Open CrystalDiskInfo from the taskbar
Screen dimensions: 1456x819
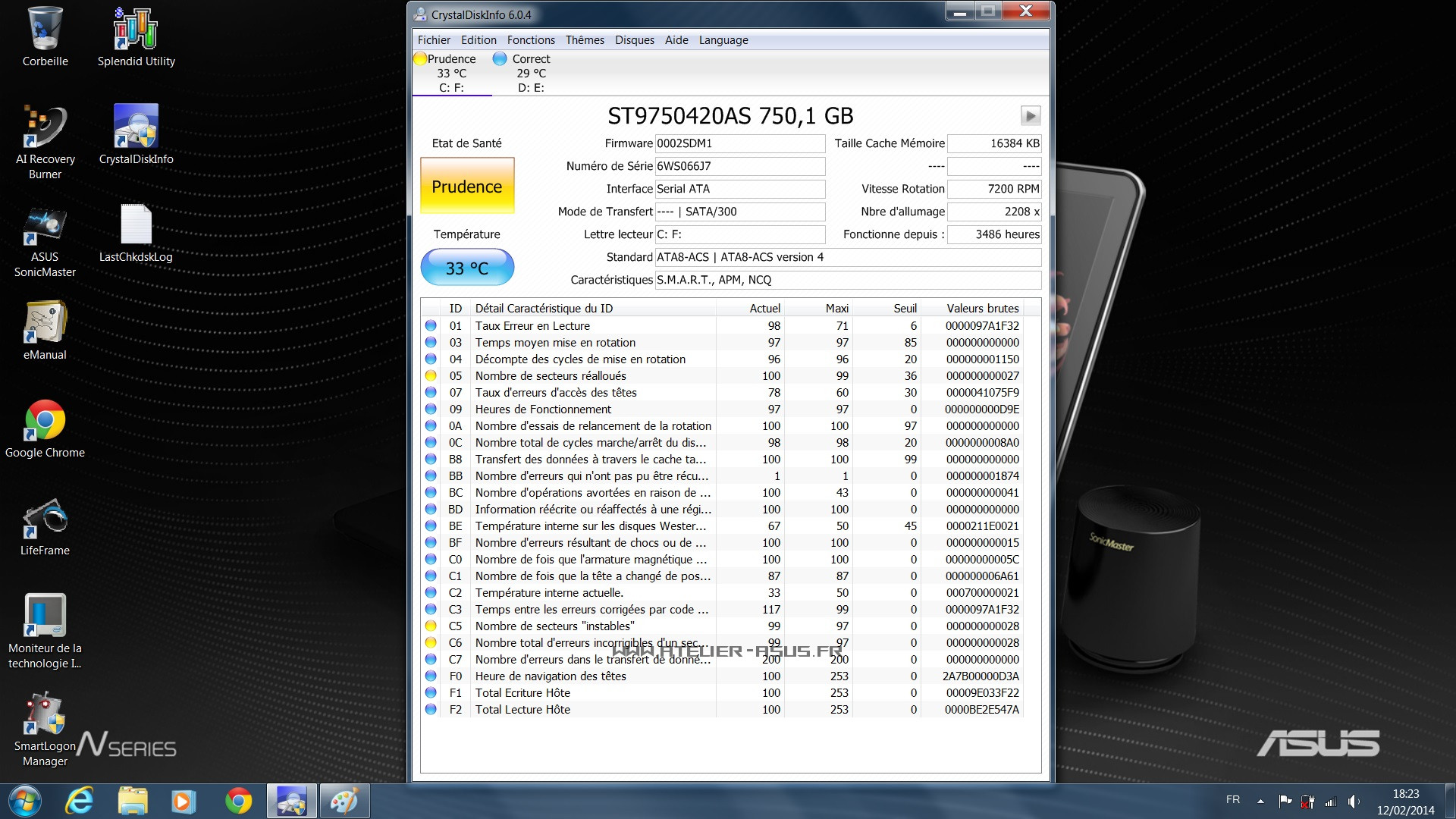point(291,801)
